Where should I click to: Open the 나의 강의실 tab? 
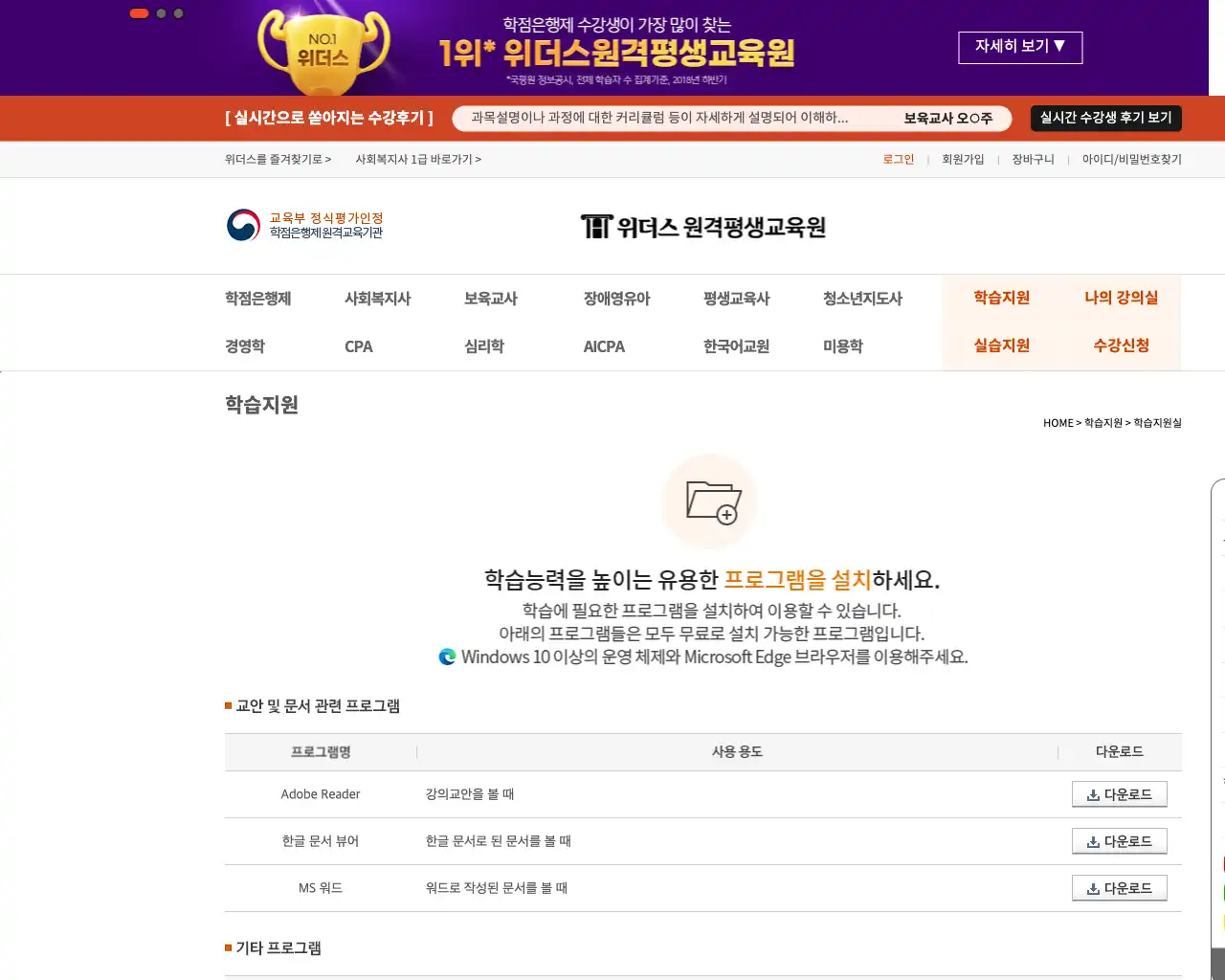tap(1121, 298)
